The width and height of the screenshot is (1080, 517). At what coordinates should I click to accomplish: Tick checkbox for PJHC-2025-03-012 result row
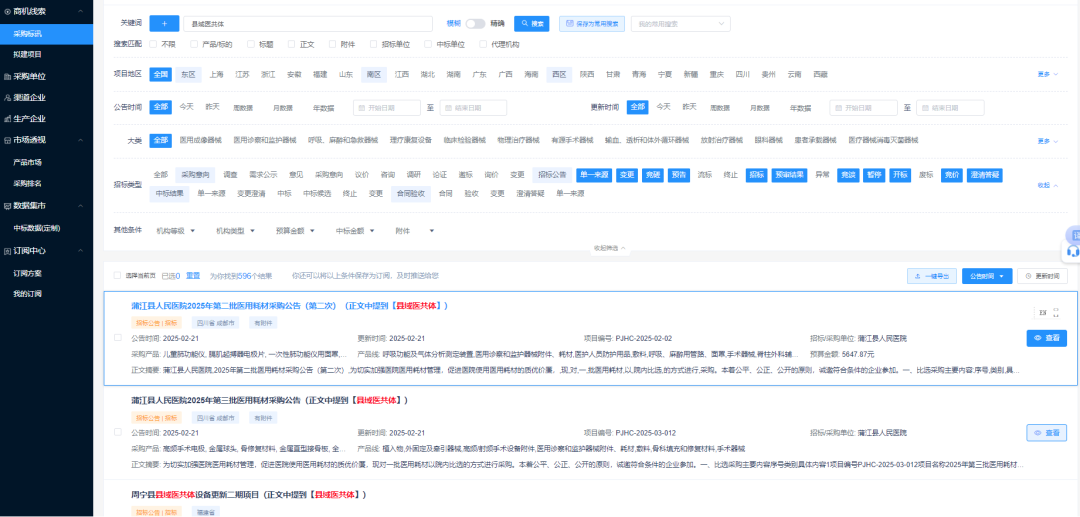click(117, 432)
